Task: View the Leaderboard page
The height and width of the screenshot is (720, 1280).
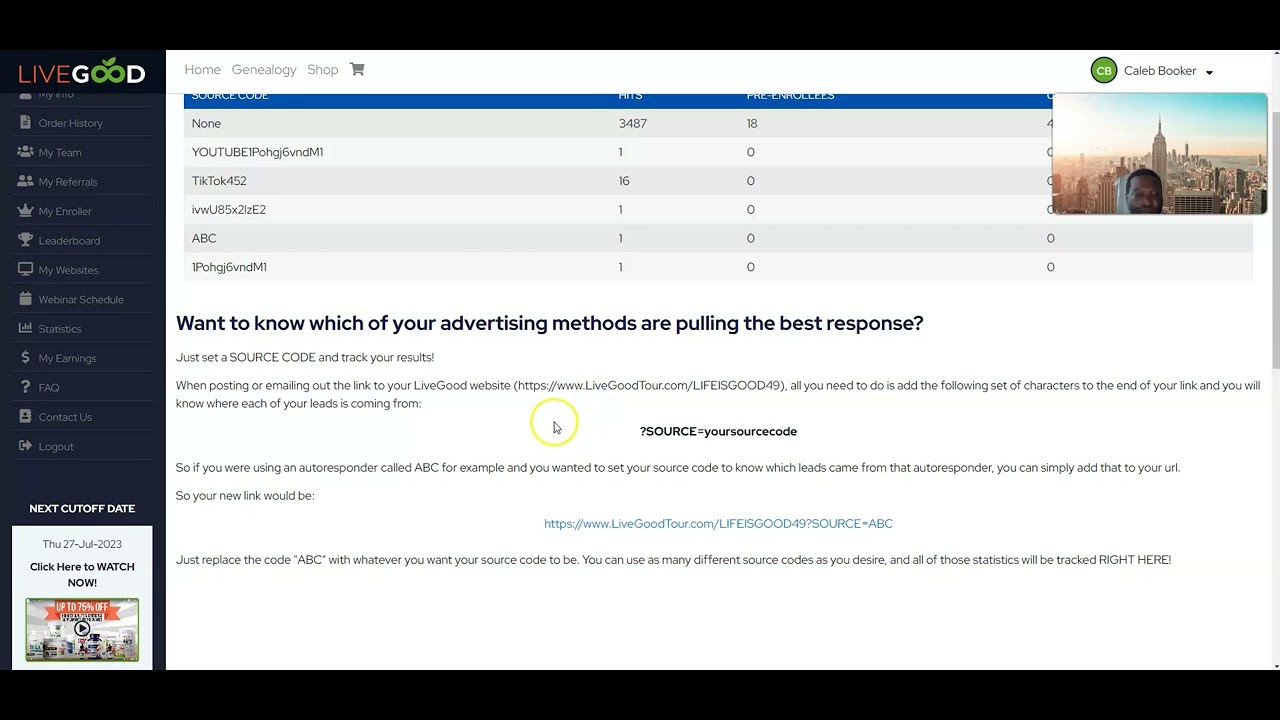Action: (69, 240)
